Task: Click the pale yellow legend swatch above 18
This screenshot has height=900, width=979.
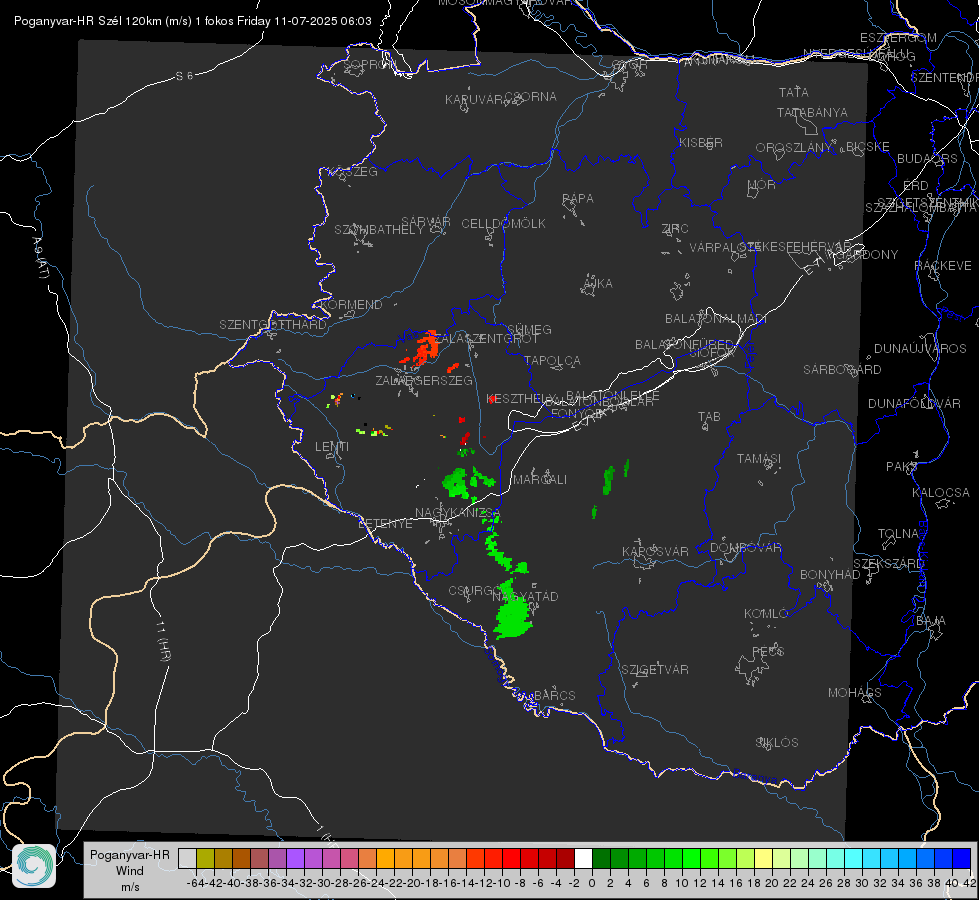Action: coord(764,859)
